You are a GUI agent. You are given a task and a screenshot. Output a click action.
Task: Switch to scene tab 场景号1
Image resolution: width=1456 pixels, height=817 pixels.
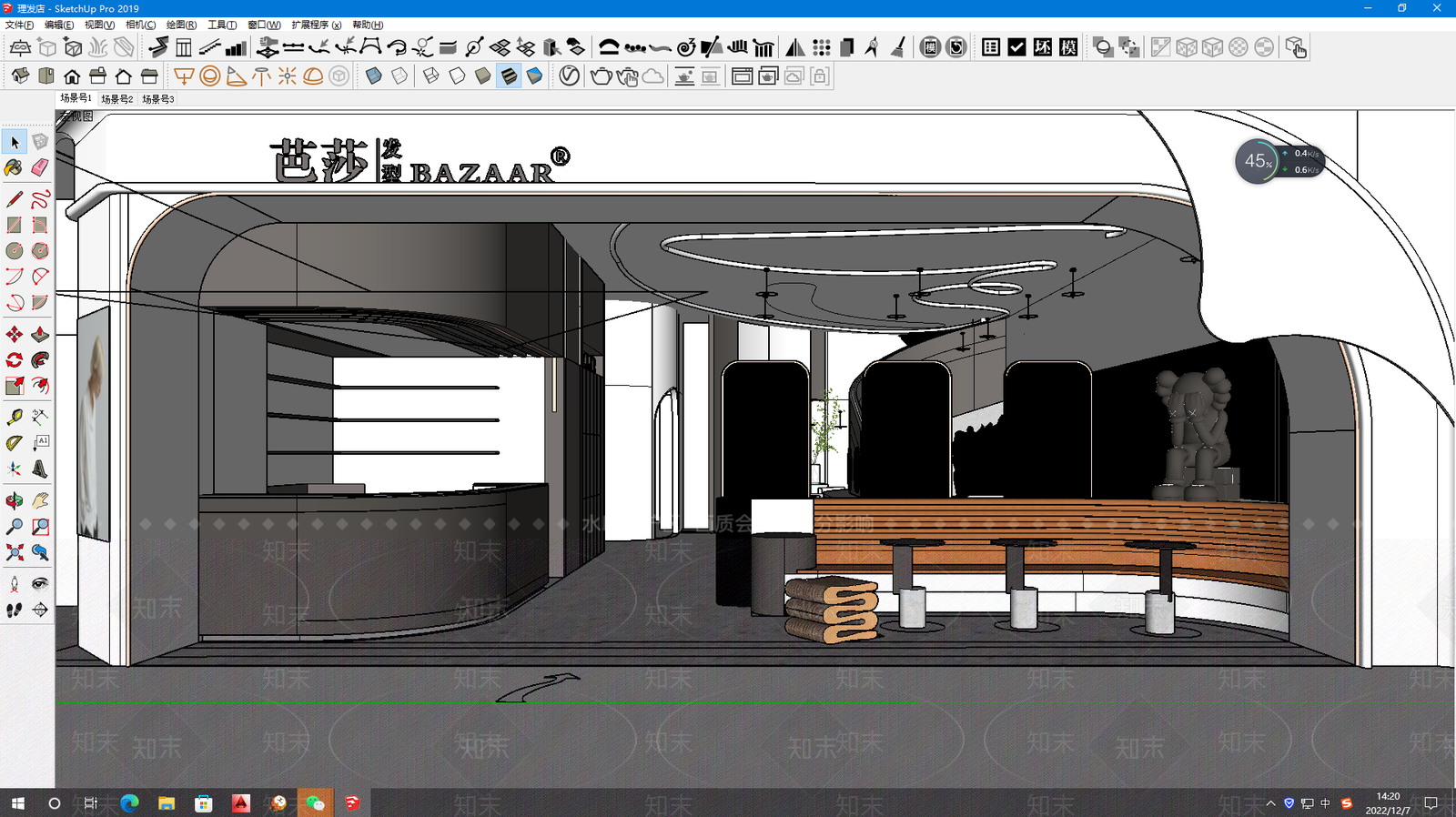click(76, 98)
